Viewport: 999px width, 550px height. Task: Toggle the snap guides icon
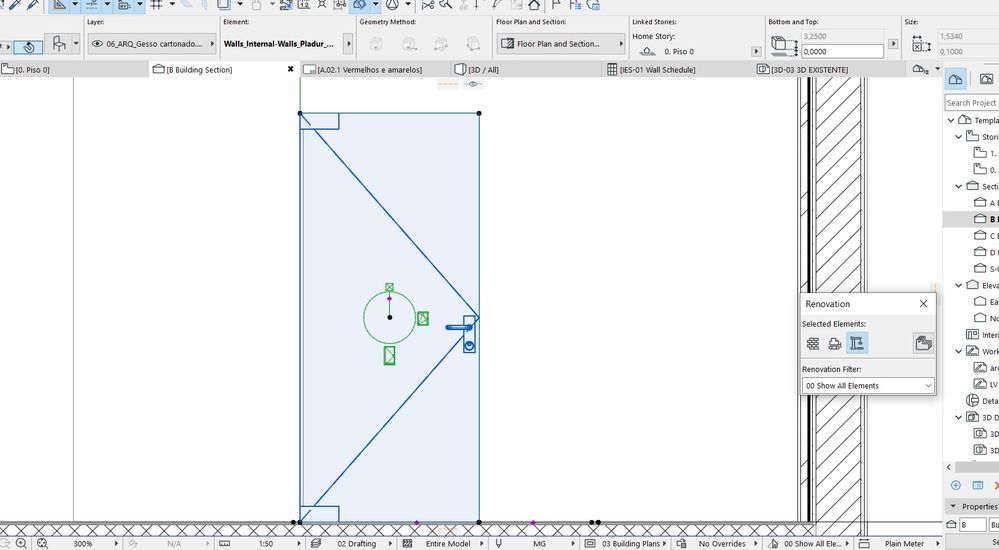pyautogui.click(x=92, y=5)
